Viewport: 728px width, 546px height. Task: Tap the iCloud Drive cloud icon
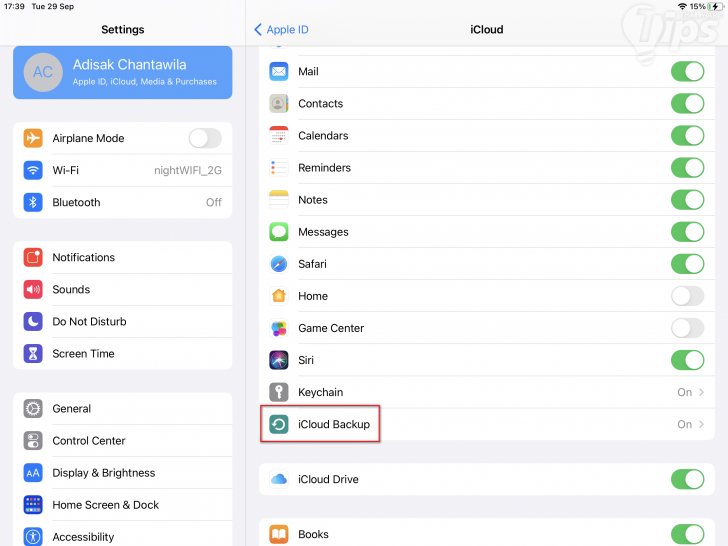click(x=279, y=479)
